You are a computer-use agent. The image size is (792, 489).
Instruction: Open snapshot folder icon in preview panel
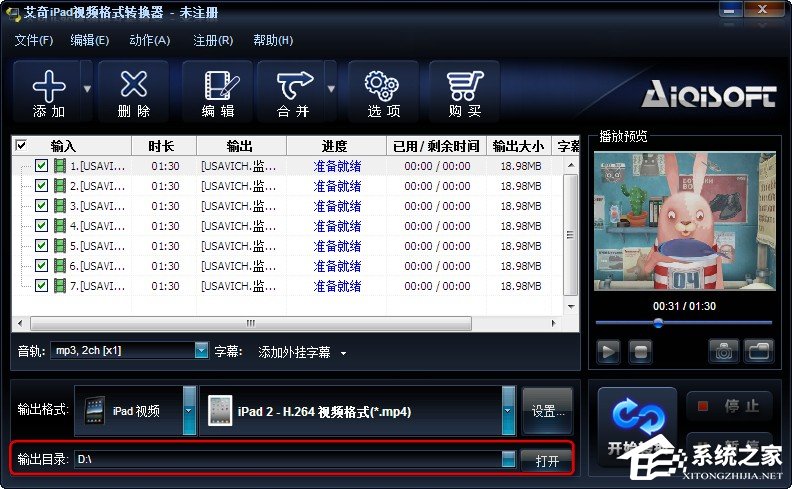(760, 351)
